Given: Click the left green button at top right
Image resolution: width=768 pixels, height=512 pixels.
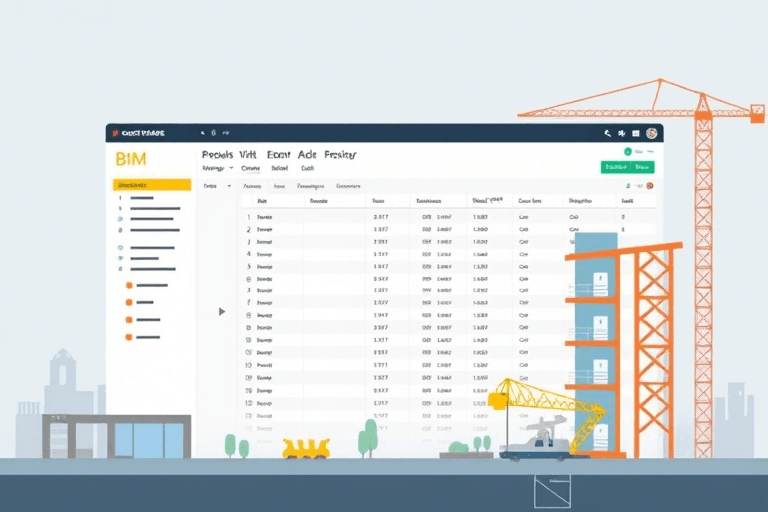Looking at the screenshot, I should point(616,167).
